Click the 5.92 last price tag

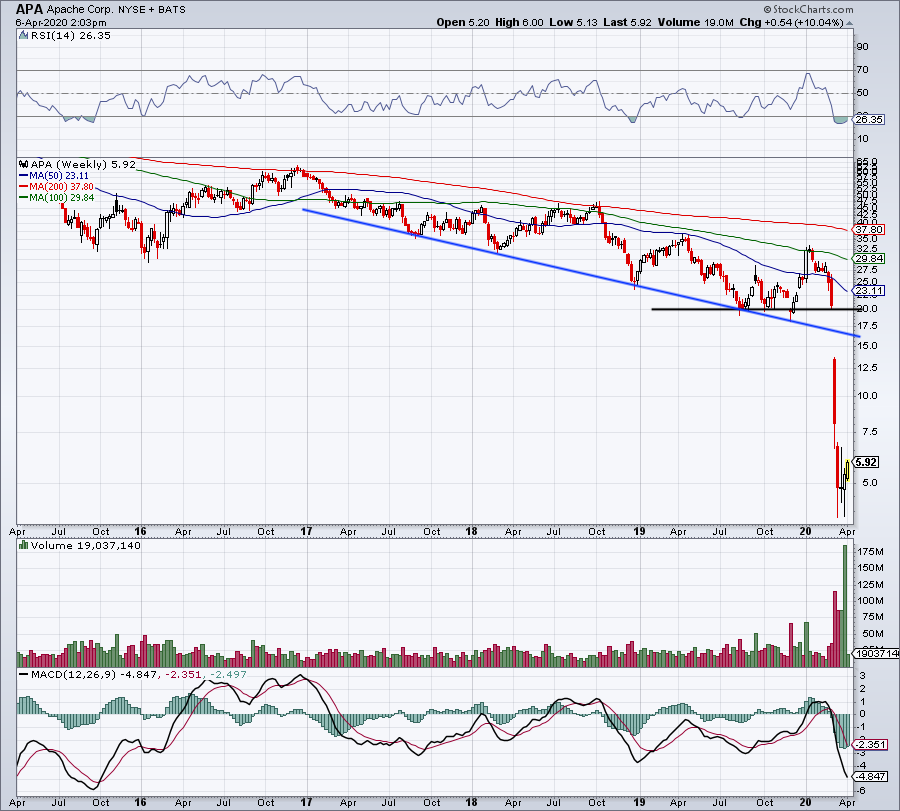coord(866,462)
